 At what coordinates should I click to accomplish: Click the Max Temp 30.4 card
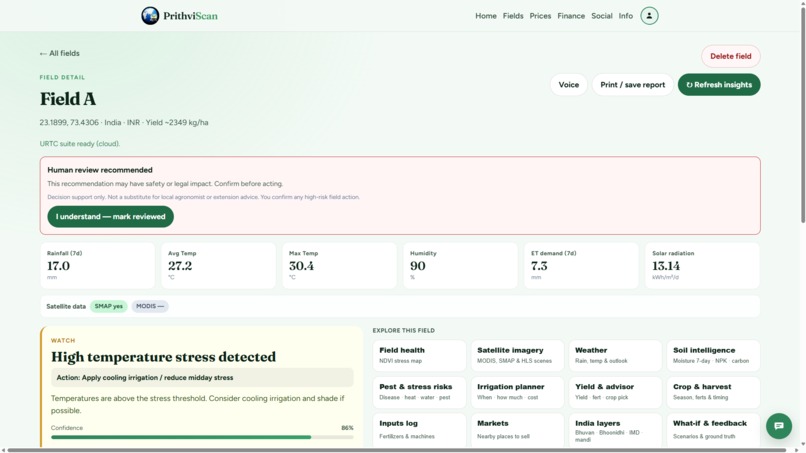339,265
